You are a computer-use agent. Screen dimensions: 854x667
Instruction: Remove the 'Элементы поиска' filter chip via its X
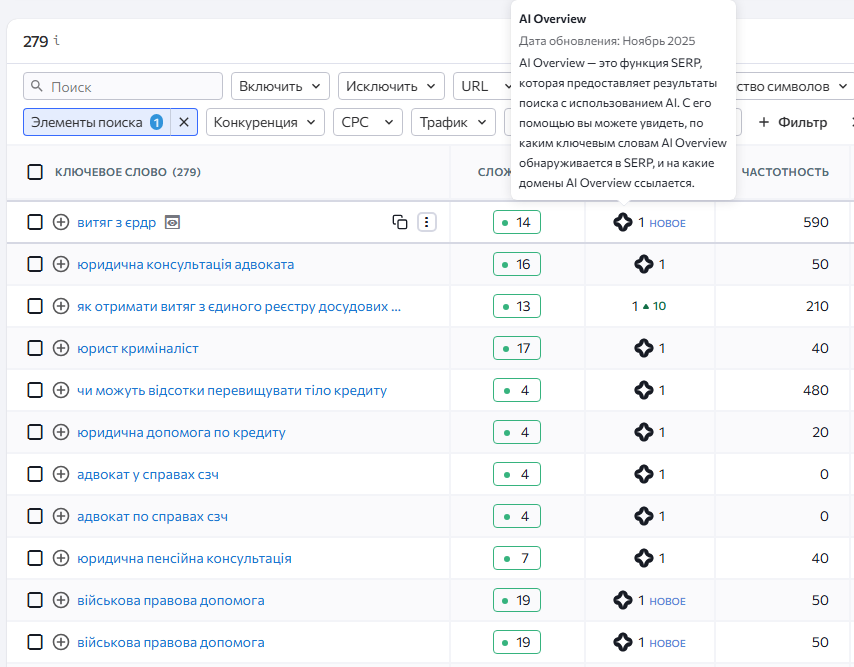[185, 121]
